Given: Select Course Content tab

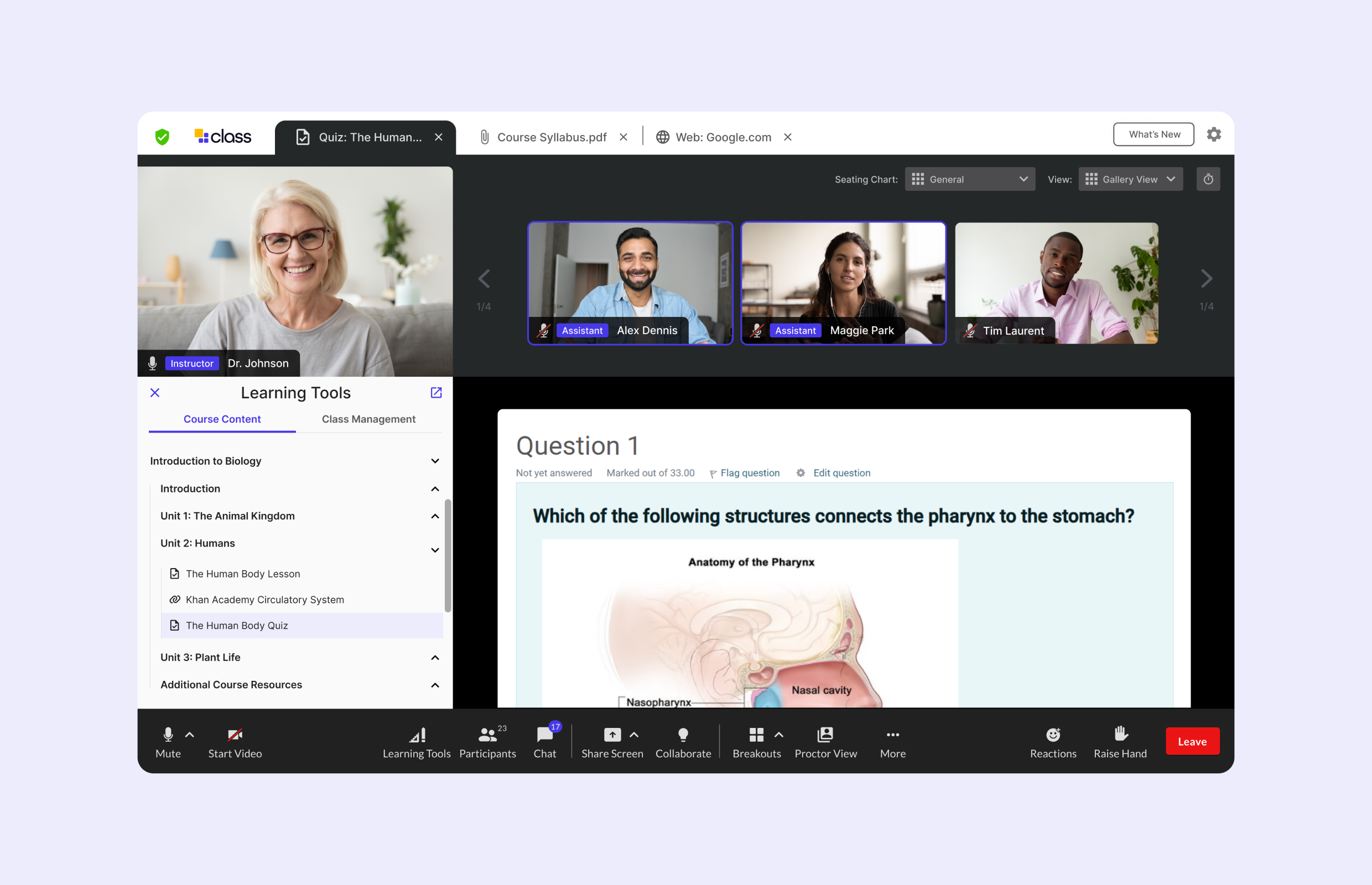Looking at the screenshot, I should click(221, 418).
